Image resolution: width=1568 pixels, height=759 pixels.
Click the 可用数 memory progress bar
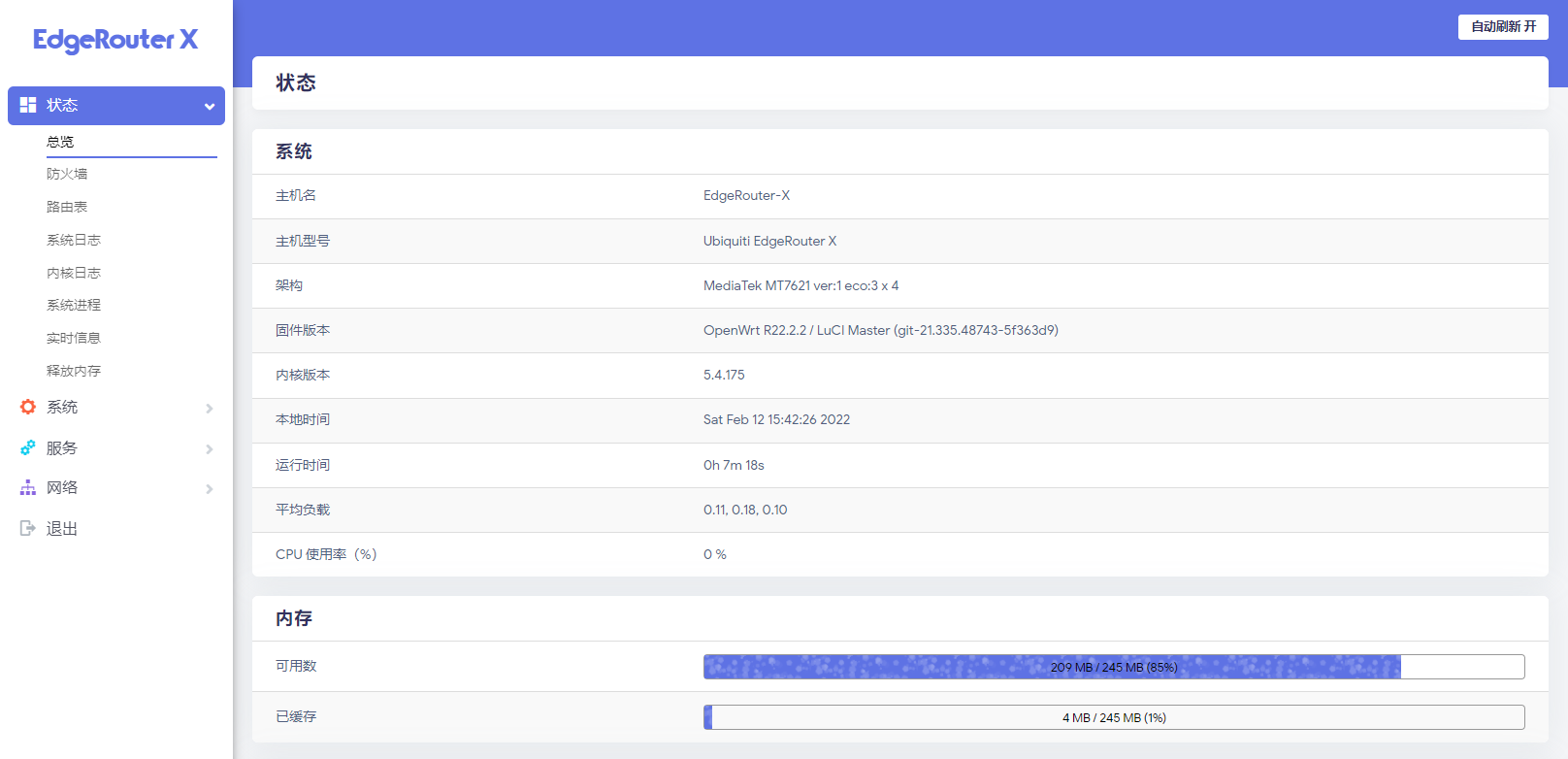coord(1114,667)
